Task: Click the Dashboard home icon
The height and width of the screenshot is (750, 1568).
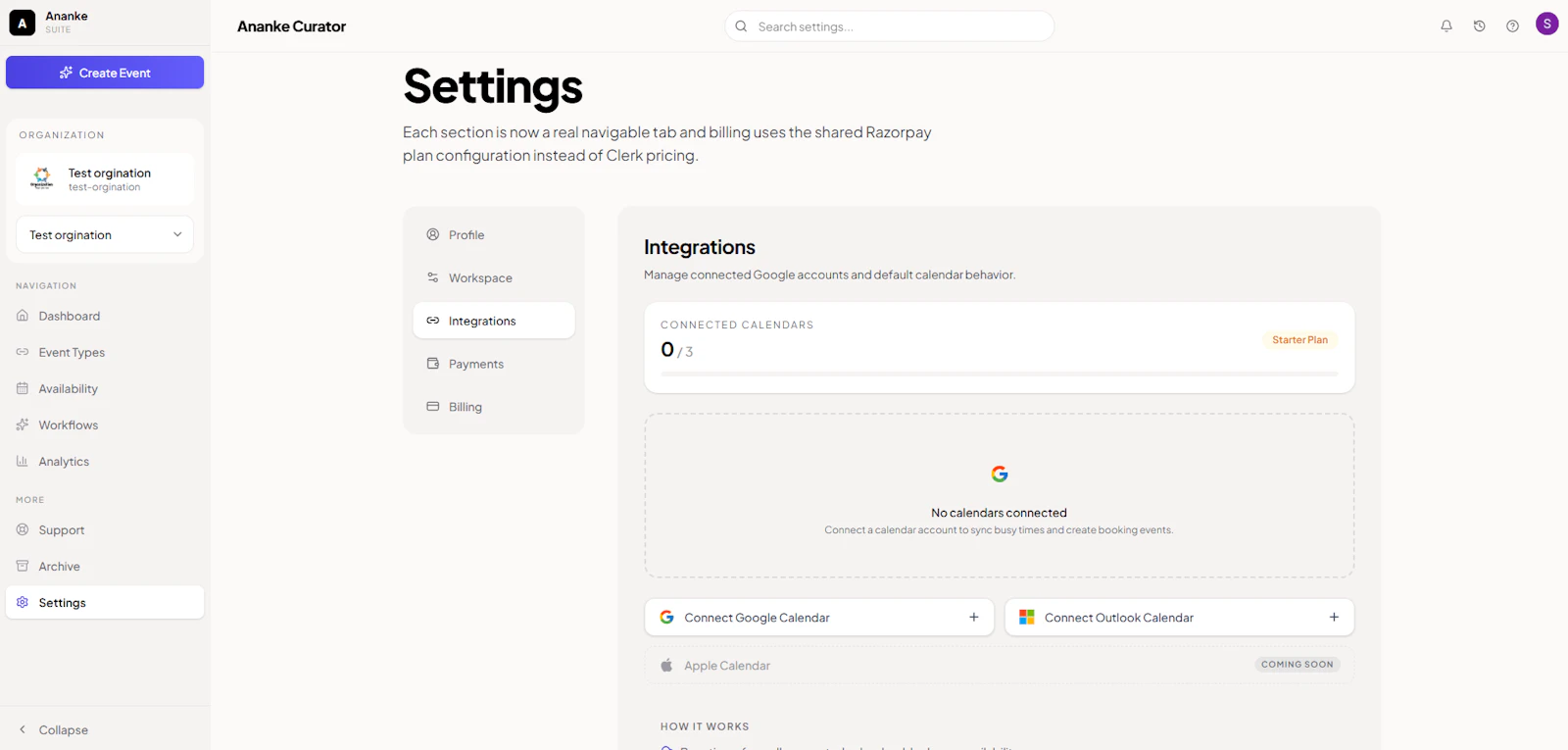Action: coord(23,316)
